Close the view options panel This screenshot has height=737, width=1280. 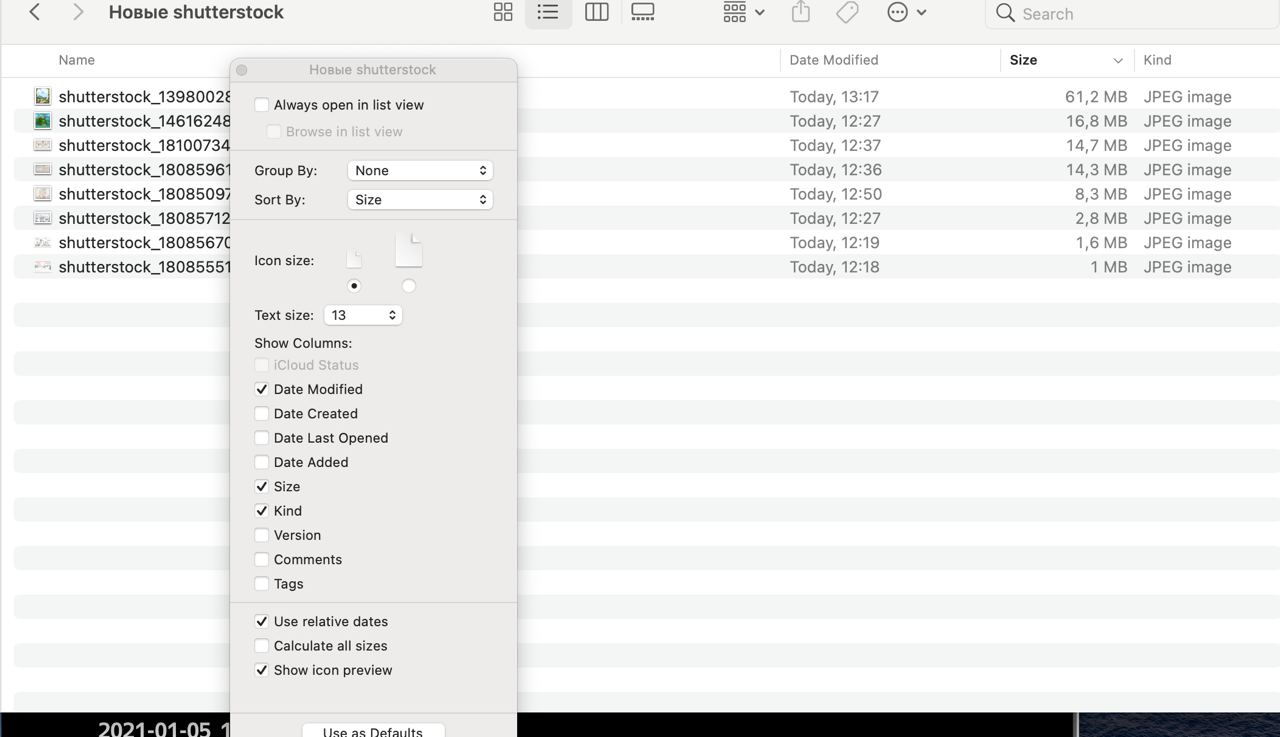pos(242,70)
